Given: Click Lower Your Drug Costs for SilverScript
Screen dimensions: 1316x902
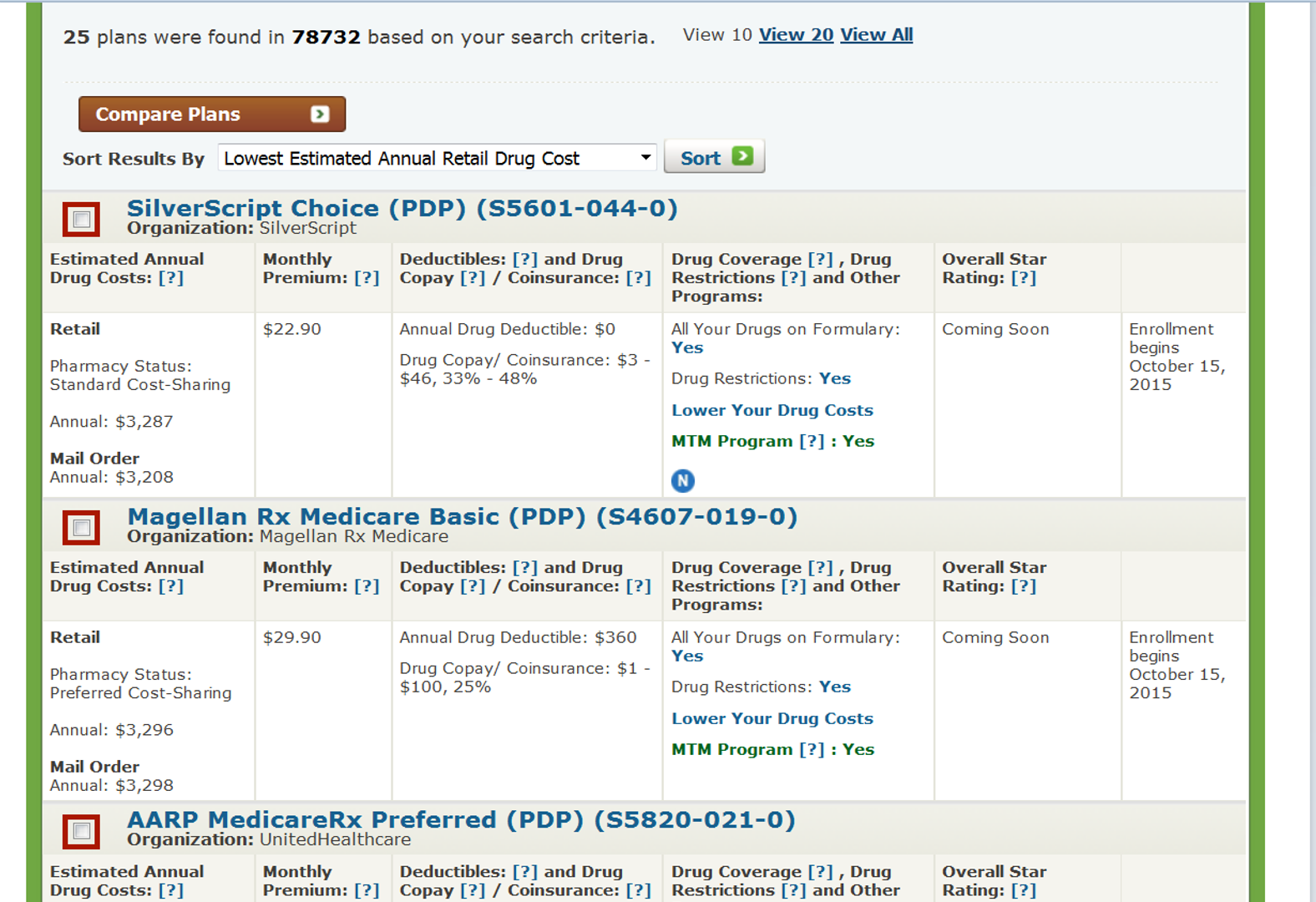Looking at the screenshot, I should pos(772,410).
